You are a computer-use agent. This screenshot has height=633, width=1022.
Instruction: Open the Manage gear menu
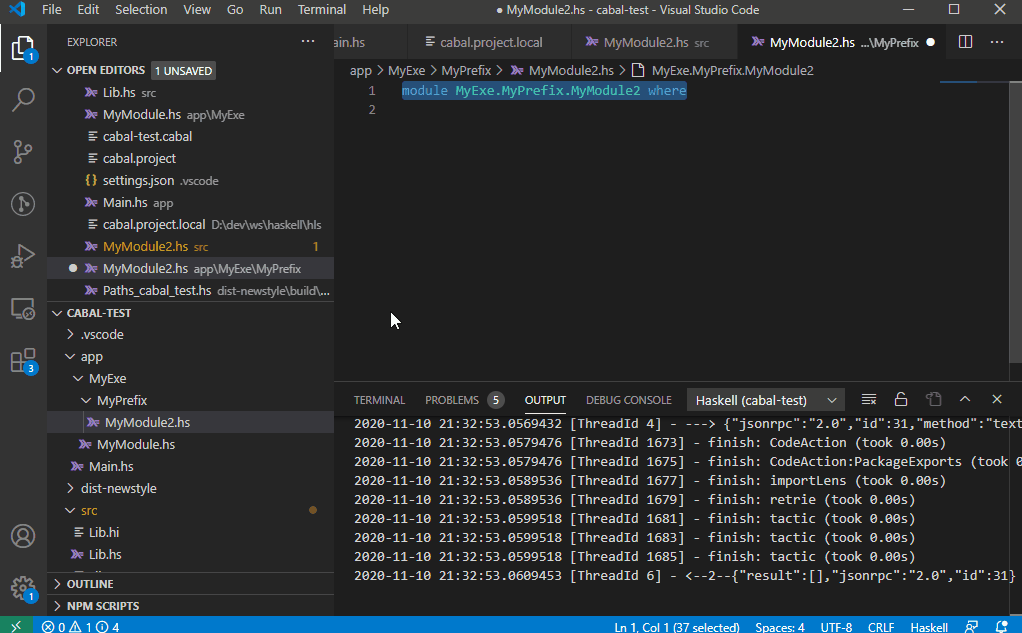coord(22,589)
